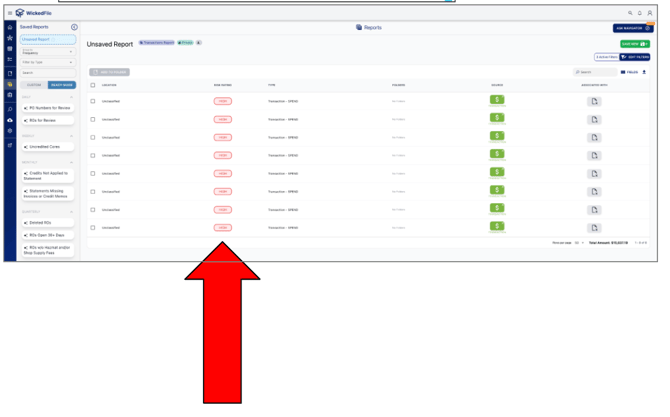Sort by the Location column header
The image size is (670, 417).
point(109,85)
